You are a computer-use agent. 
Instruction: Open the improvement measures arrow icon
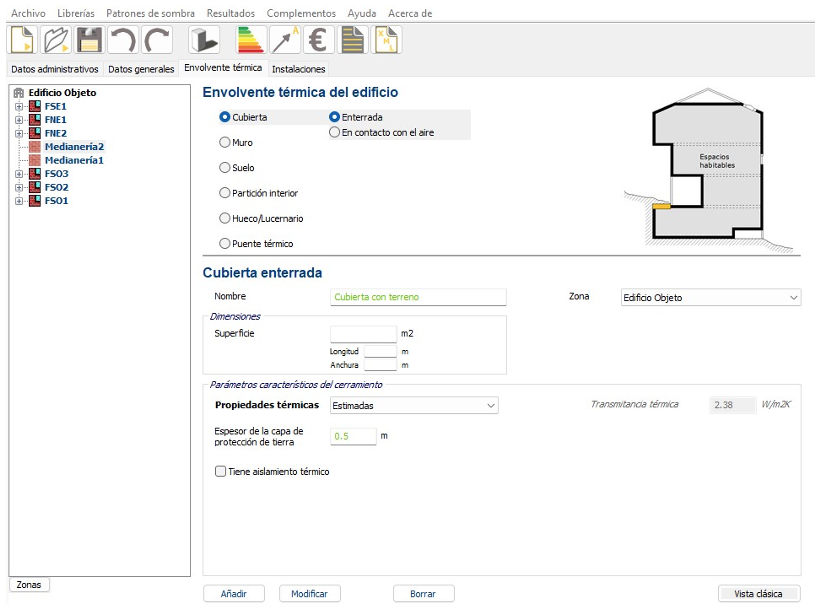(x=284, y=40)
